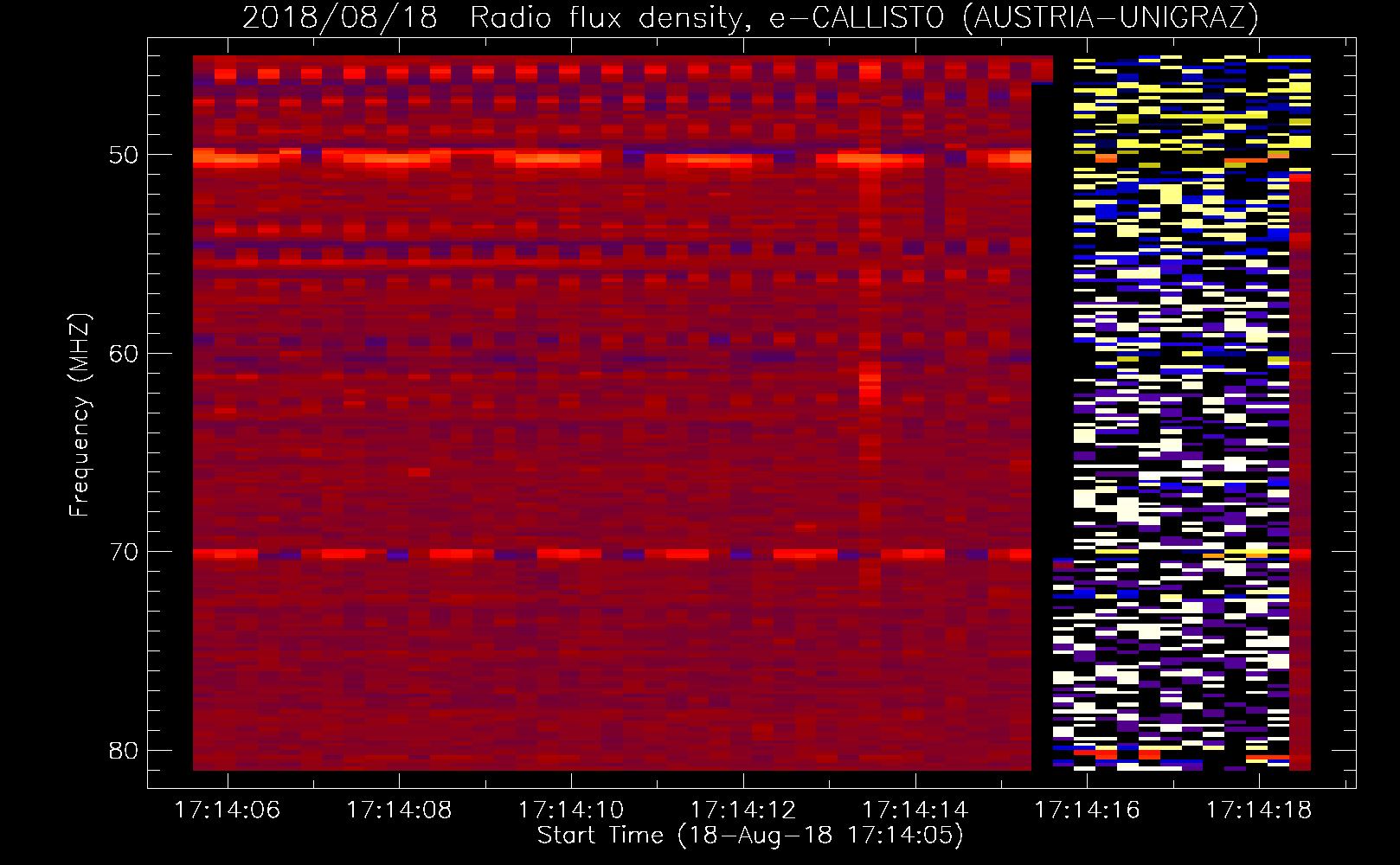This screenshot has height=865, width=1400.
Task: Click the time tick label '17:14:10'
Action: (571, 811)
